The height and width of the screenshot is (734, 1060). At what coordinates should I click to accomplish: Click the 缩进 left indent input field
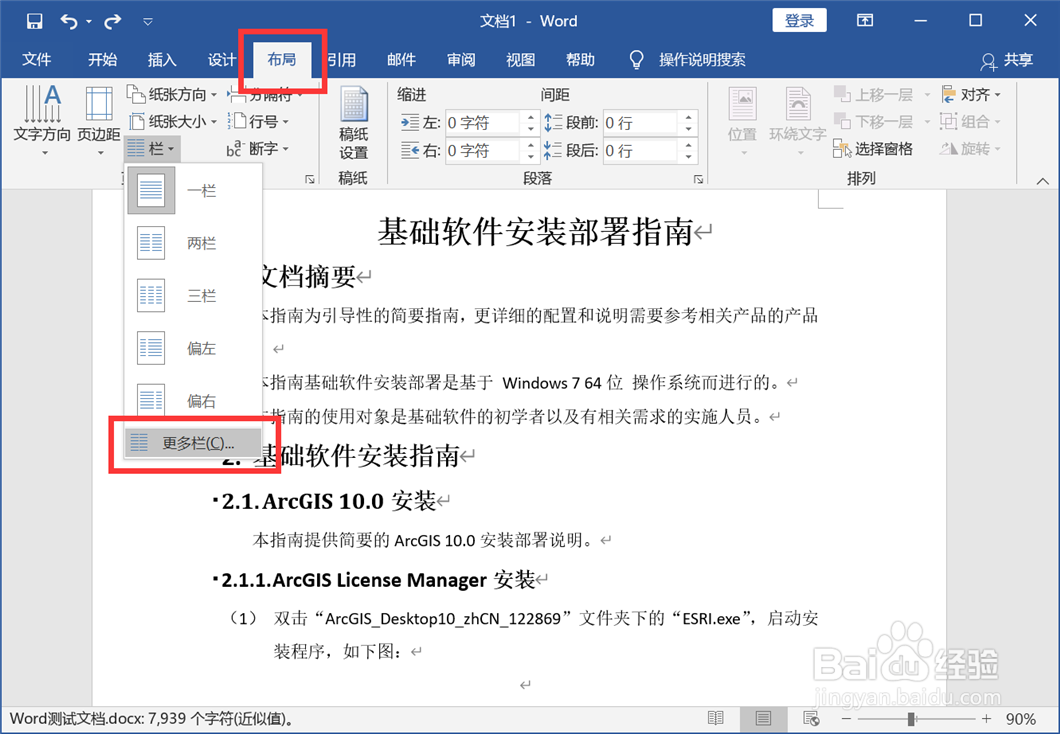pyautogui.click(x=484, y=122)
